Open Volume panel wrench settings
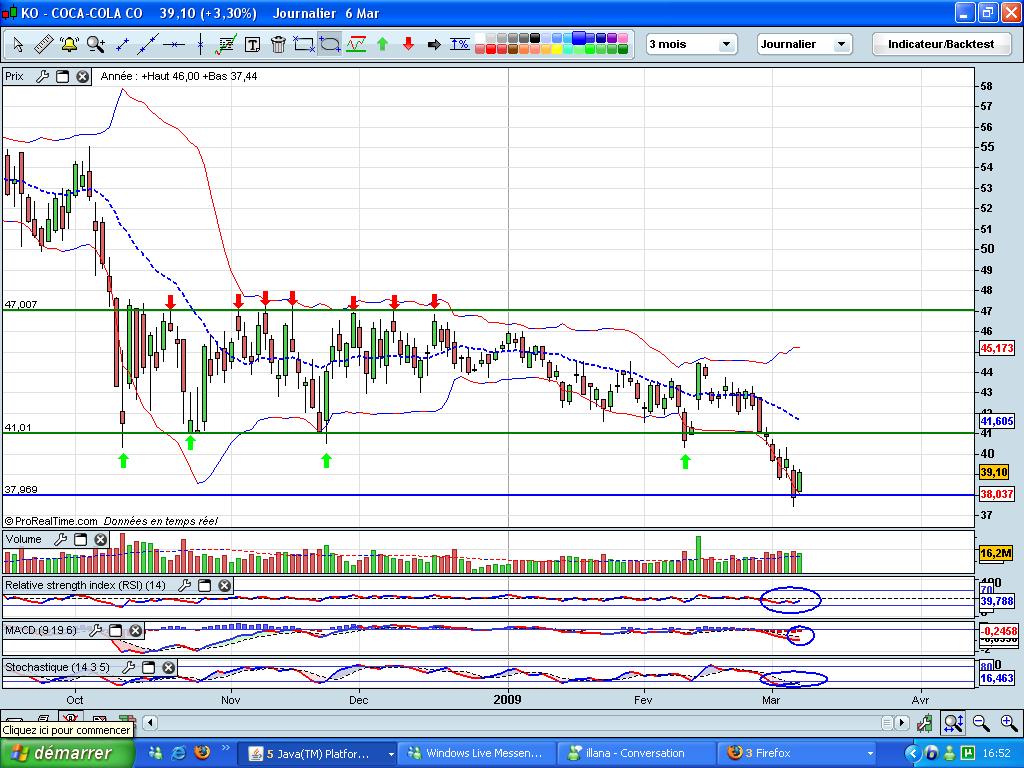Screen dimensions: 1024x768 61,539
